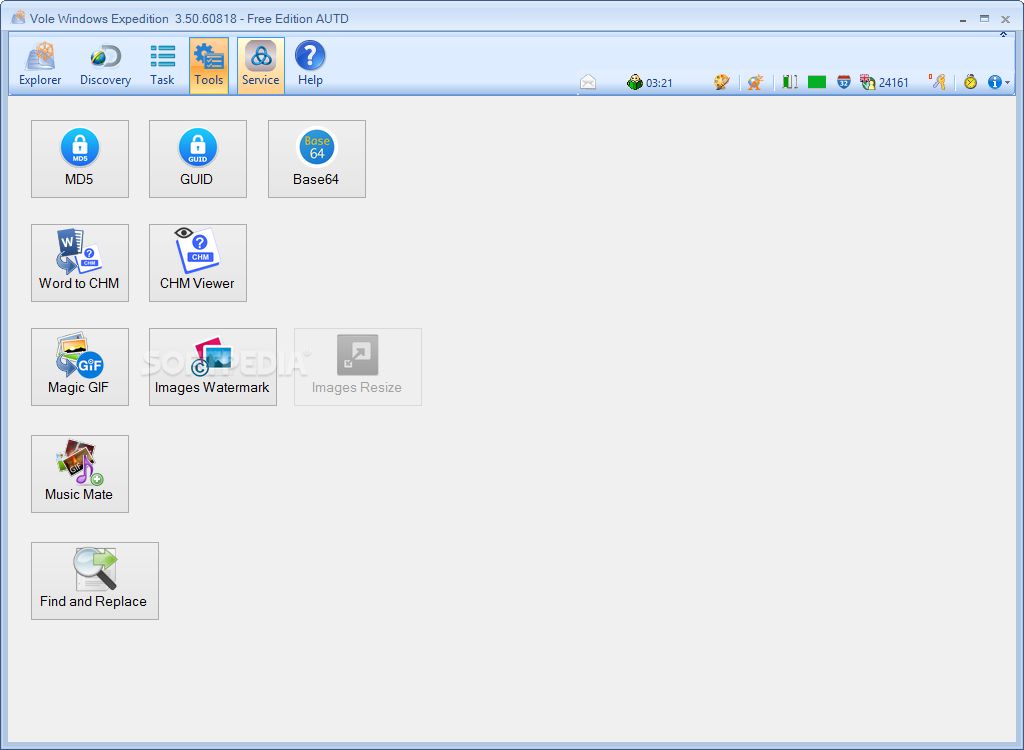
Task: Click the globe language translation icon
Action: pos(756,82)
